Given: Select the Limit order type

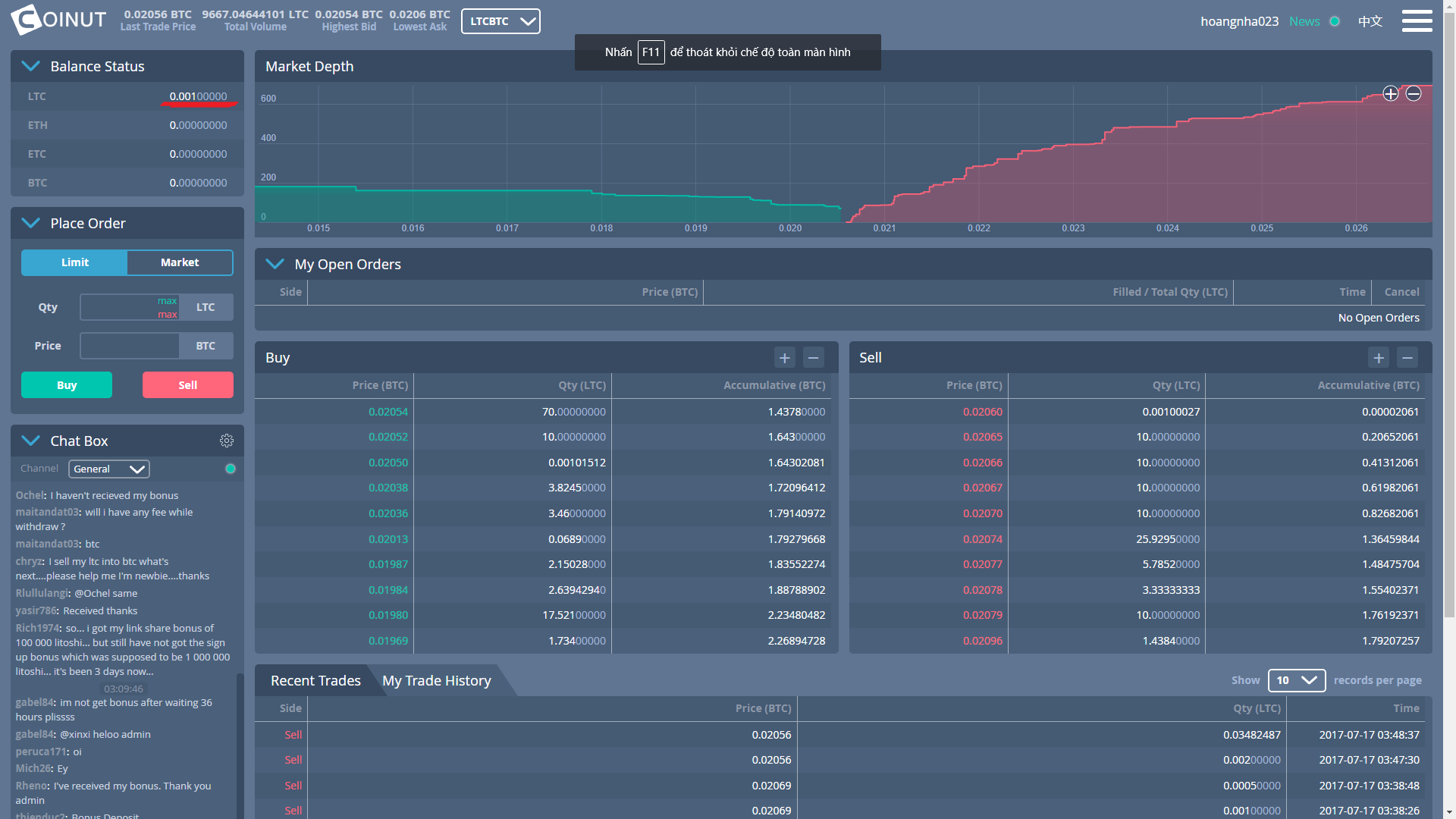Looking at the screenshot, I should [x=74, y=262].
